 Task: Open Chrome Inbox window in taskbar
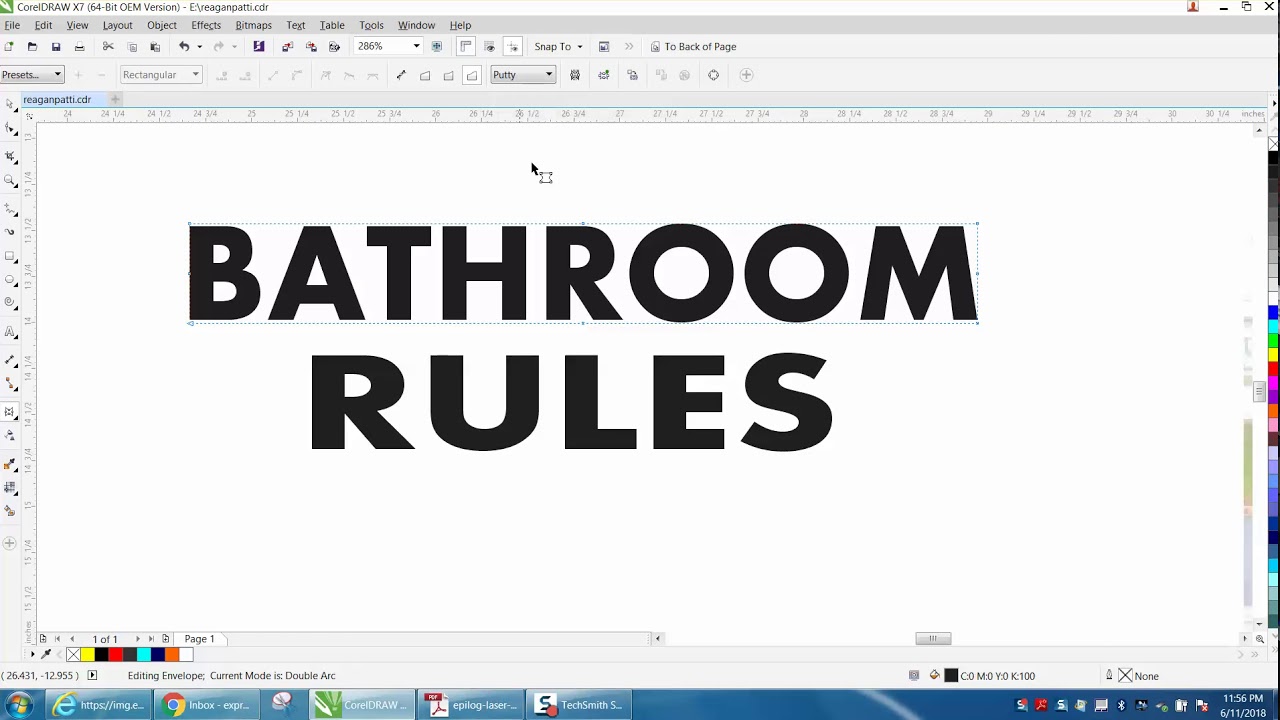click(207, 705)
